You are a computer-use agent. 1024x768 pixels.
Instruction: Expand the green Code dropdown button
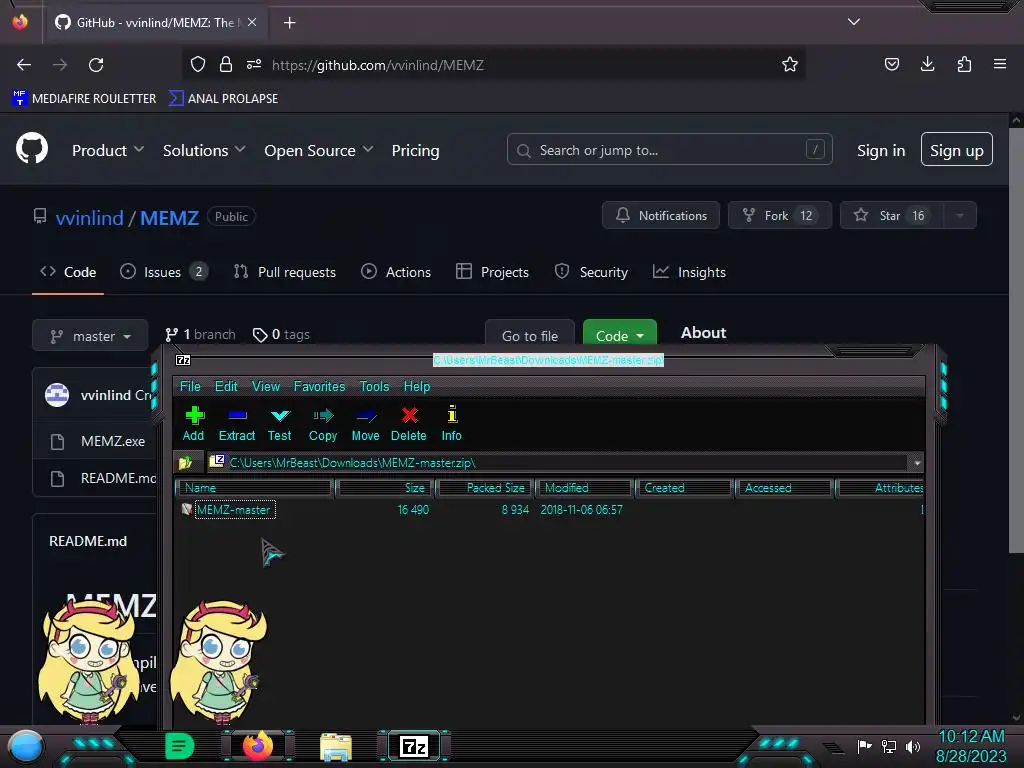620,335
